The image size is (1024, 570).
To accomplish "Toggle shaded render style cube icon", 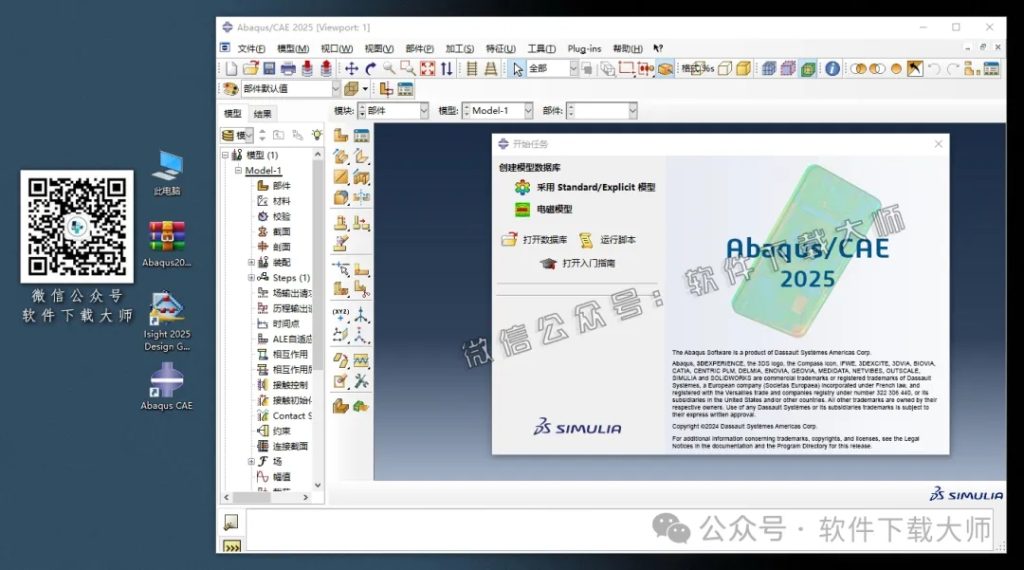I will coord(743,69).
